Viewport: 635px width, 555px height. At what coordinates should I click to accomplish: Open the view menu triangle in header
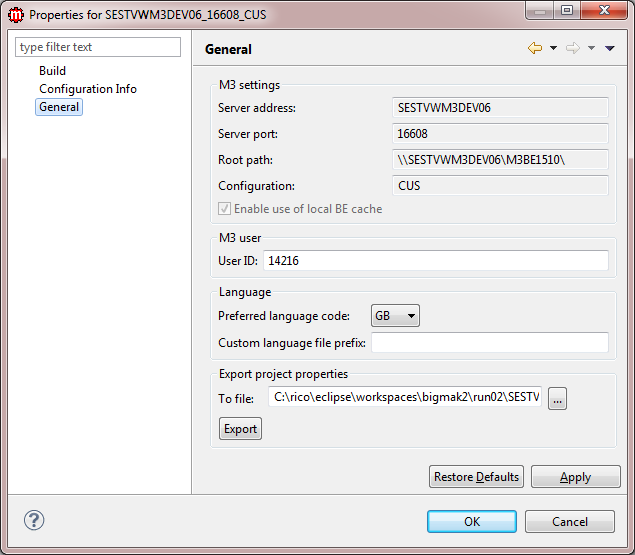(x=610, y=48)
